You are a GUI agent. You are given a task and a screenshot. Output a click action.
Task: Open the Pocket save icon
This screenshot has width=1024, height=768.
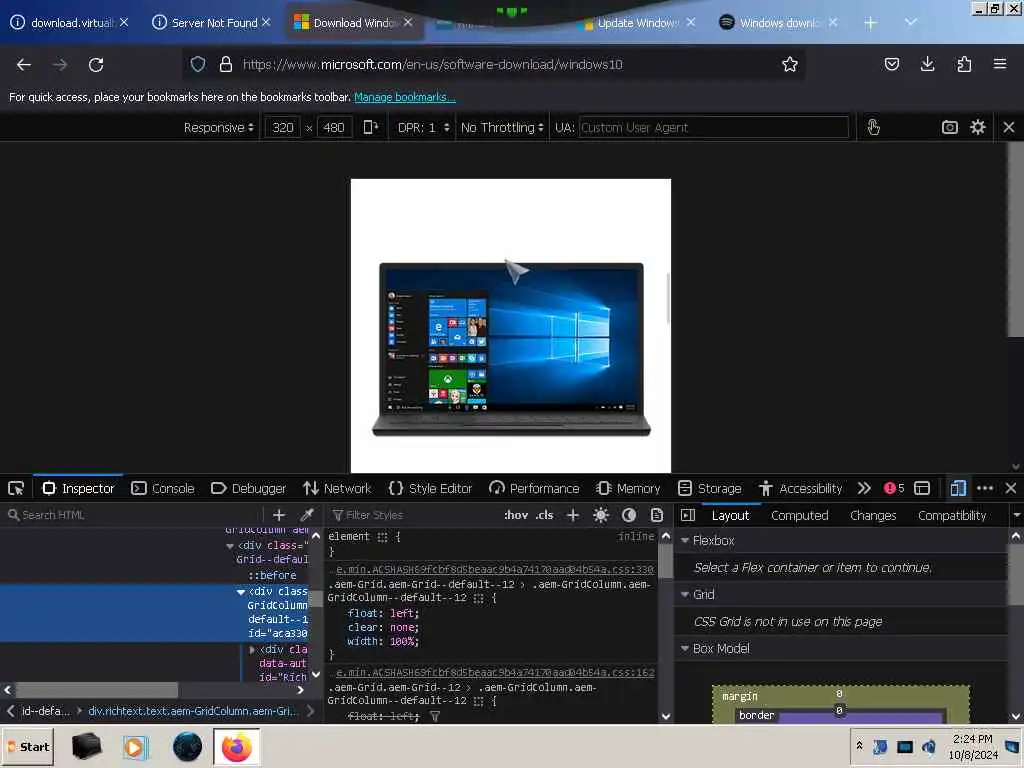(891, 64)
